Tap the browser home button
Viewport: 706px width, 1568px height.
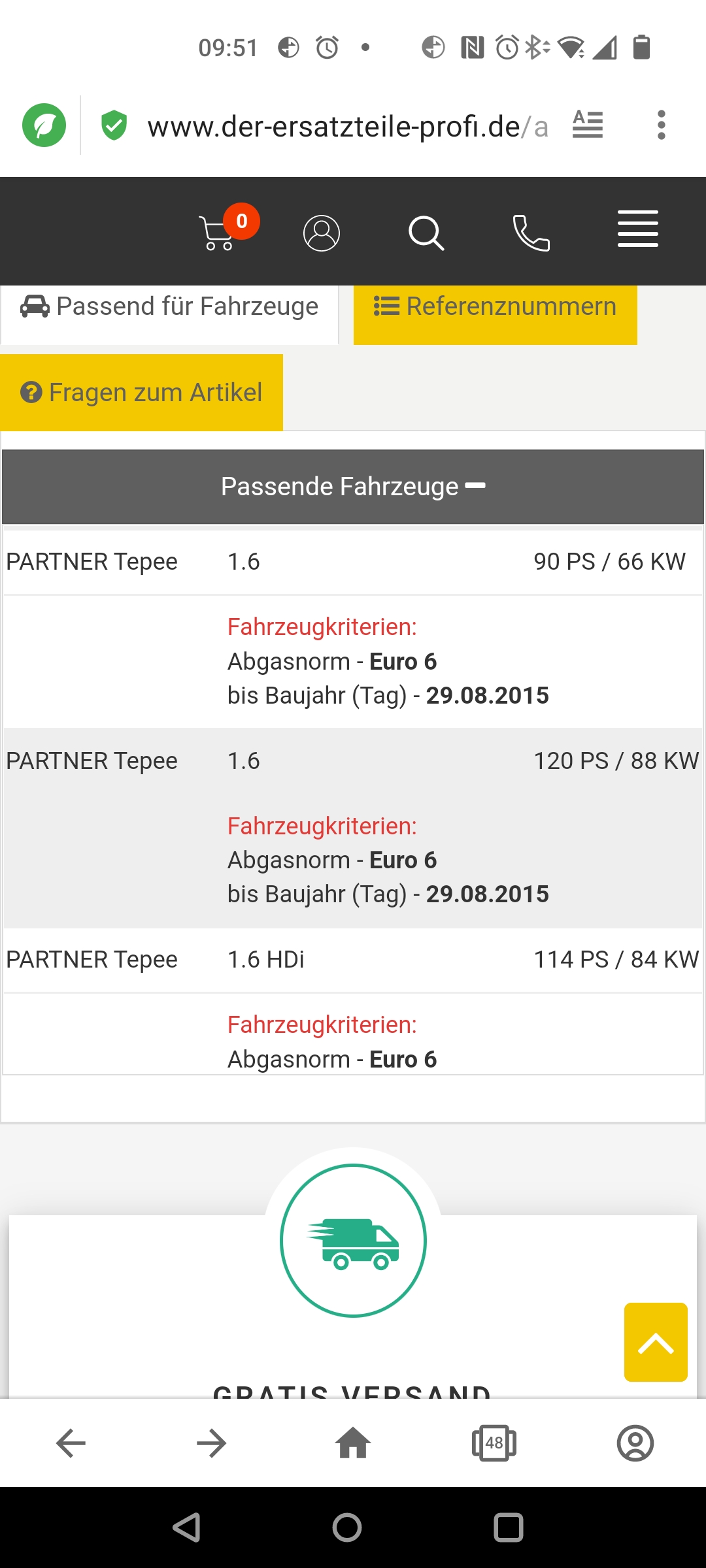tap(353, 1443)
